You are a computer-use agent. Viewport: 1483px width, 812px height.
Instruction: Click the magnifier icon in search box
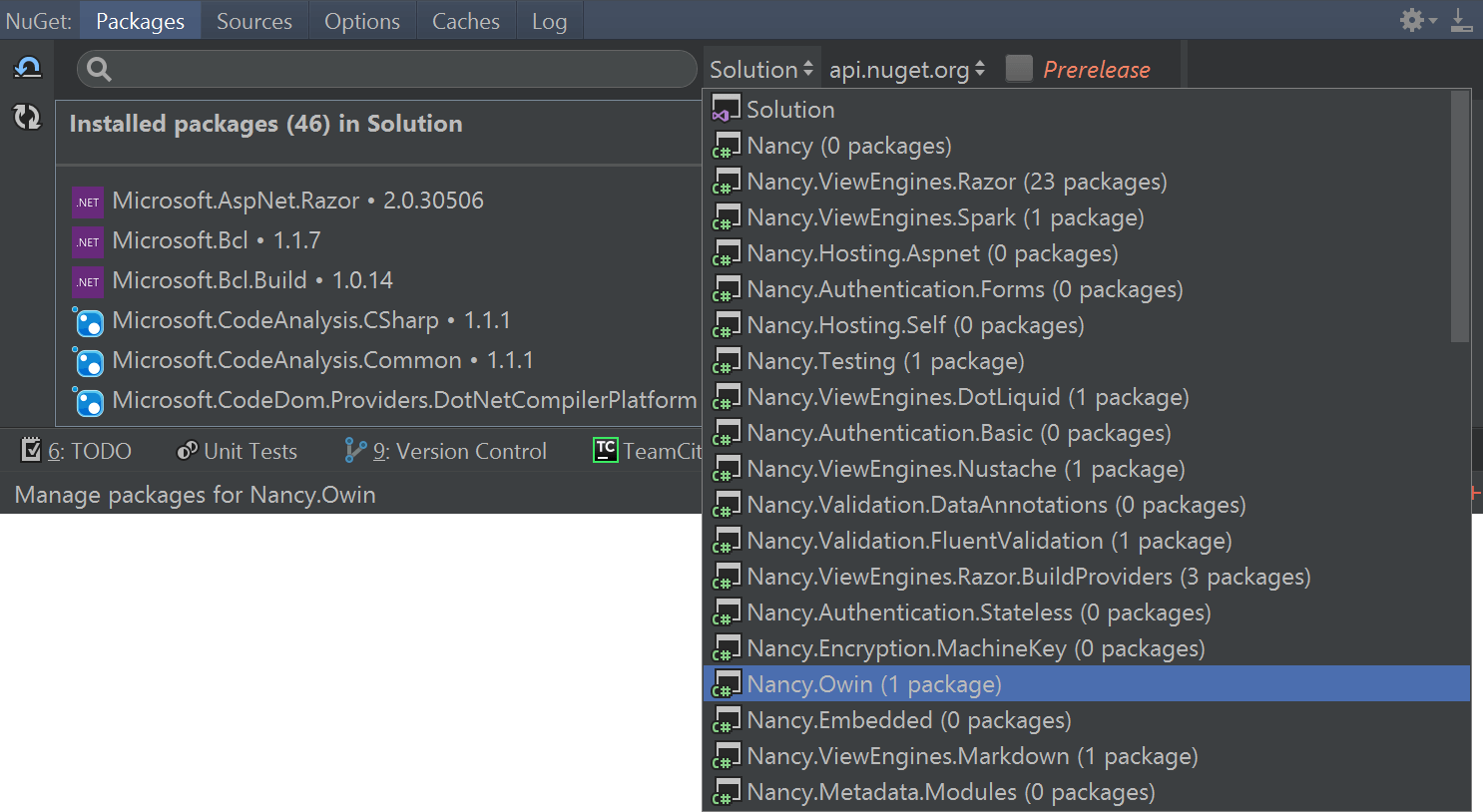click(99, 69)
